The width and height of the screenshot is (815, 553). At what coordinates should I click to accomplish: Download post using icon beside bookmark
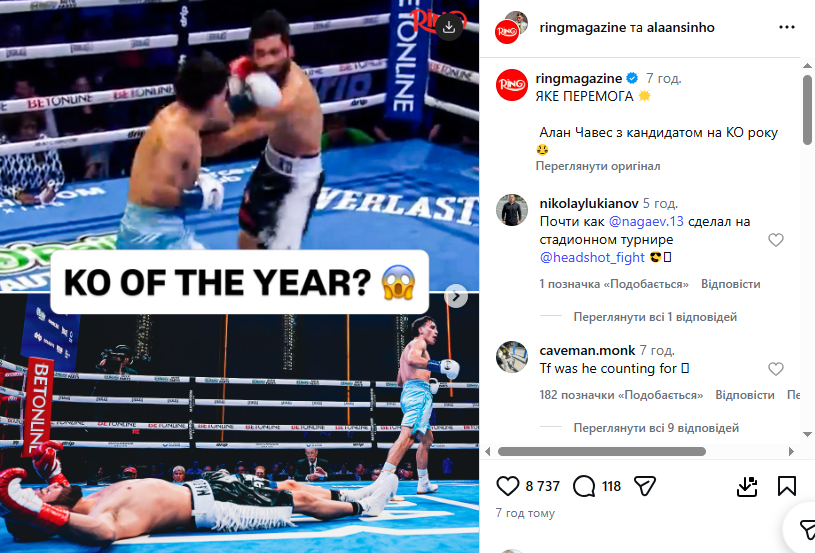747,486
